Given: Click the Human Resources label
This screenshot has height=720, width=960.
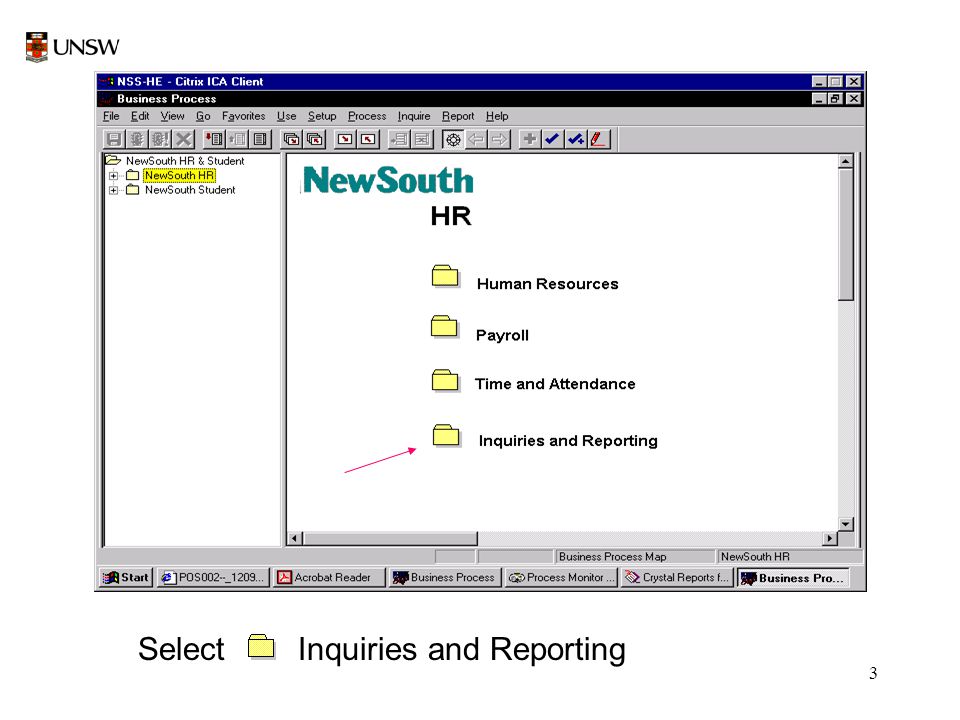Looking at the screenshot, I should [x=547, y=284].
